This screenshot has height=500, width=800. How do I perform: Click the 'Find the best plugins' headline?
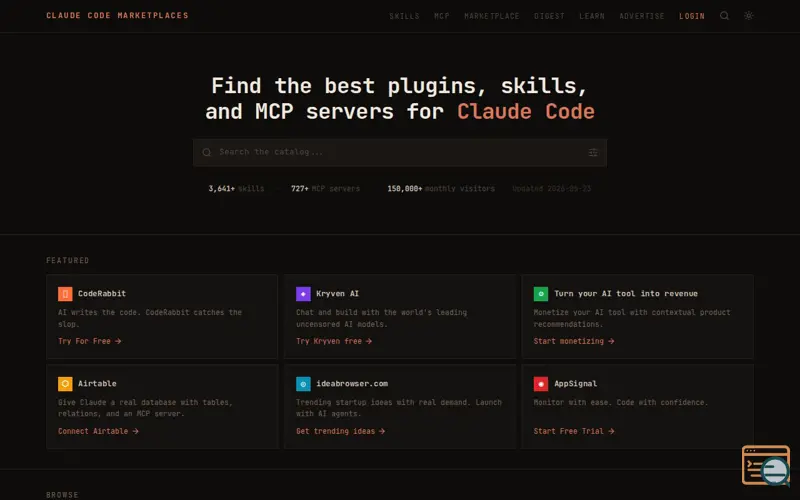(399, 98)
